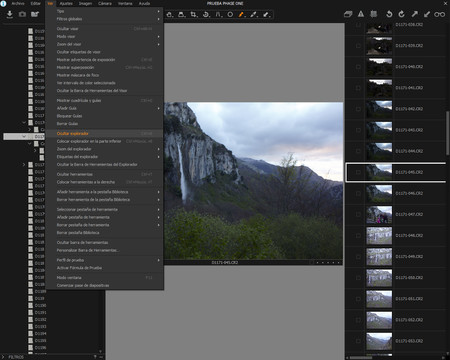Click the browser vertical scrollbar
This screenshot has height=360, width=450.
tap(448, 133)
